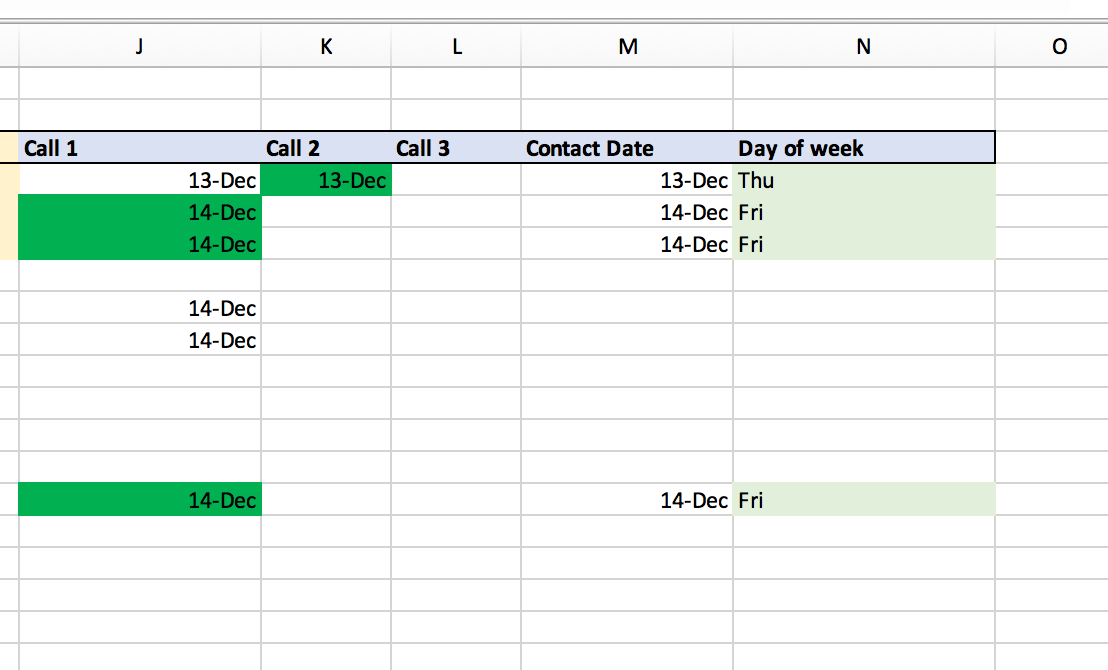This screenshot has width=1108, height=670.
Task: Click the Call 1 header cell
Action: coord(139,148)
